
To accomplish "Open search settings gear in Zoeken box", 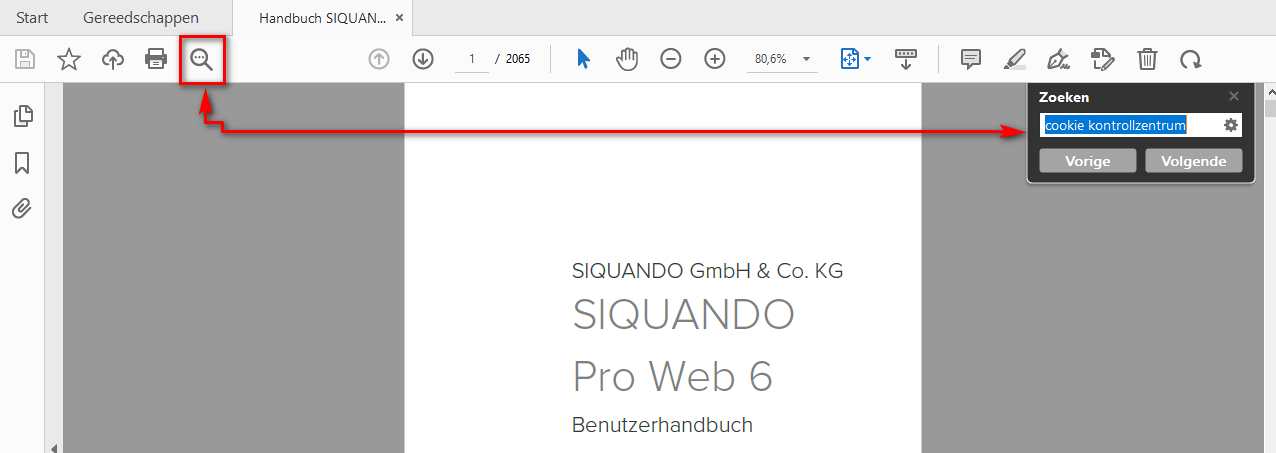I will [1231, 125].
